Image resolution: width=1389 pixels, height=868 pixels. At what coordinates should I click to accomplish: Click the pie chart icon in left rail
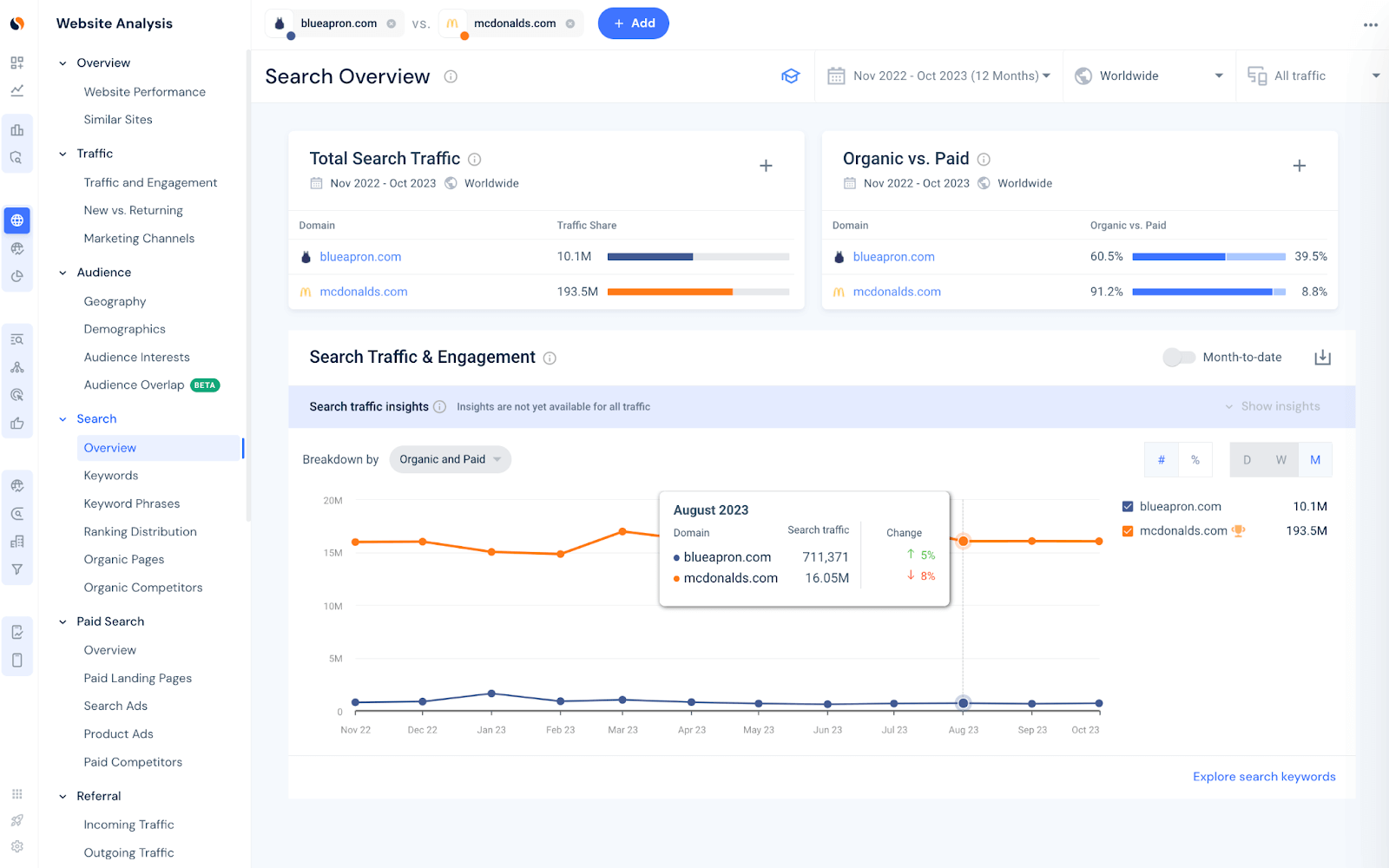coord(17,276)
